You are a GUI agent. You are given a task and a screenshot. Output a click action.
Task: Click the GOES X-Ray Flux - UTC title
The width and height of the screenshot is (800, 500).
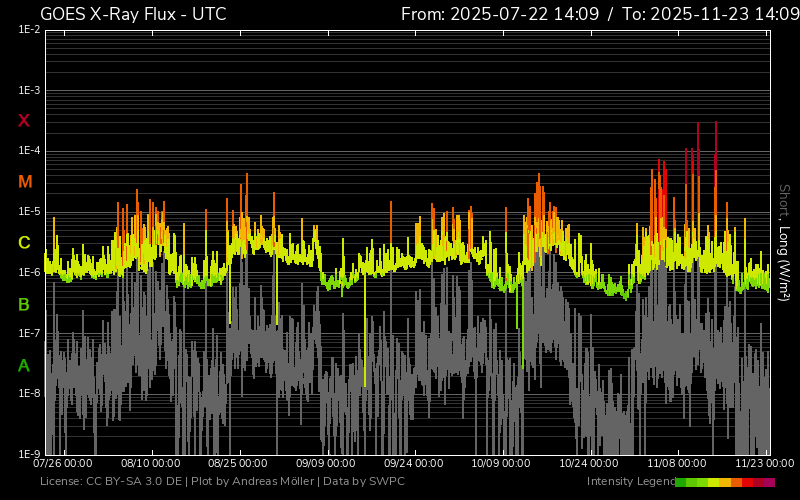tap(133, 14)
